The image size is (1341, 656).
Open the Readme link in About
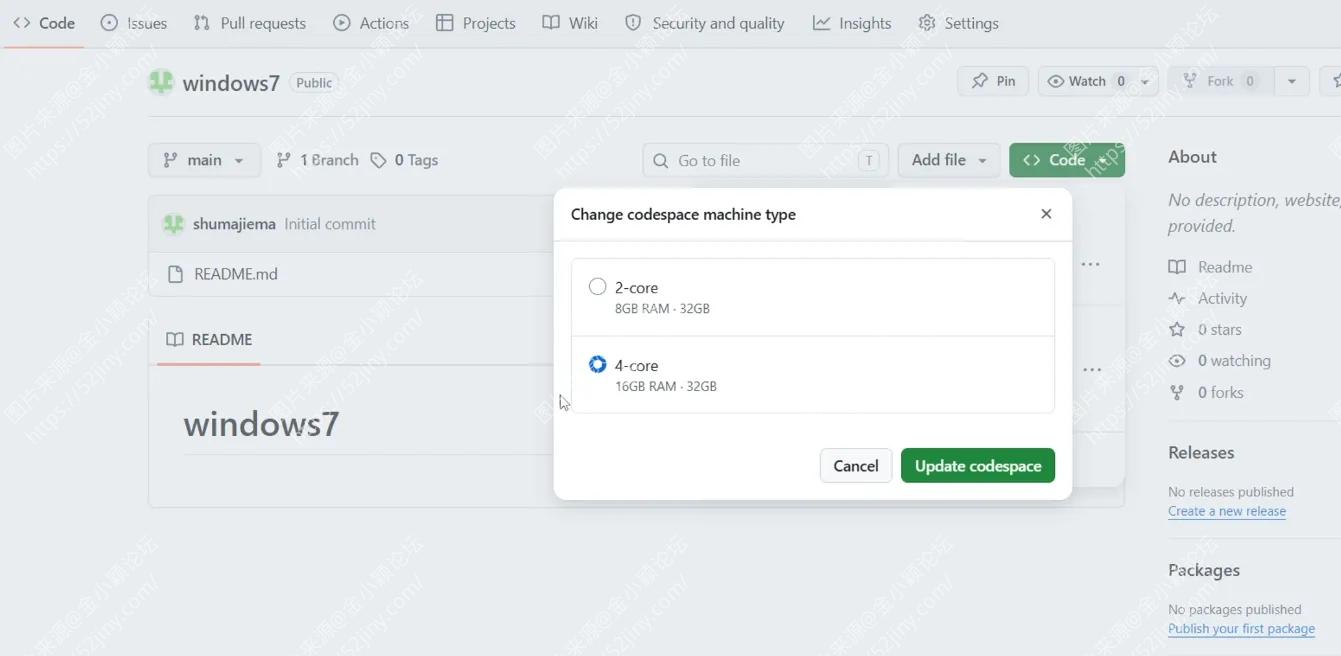(x=1211, y=267)
